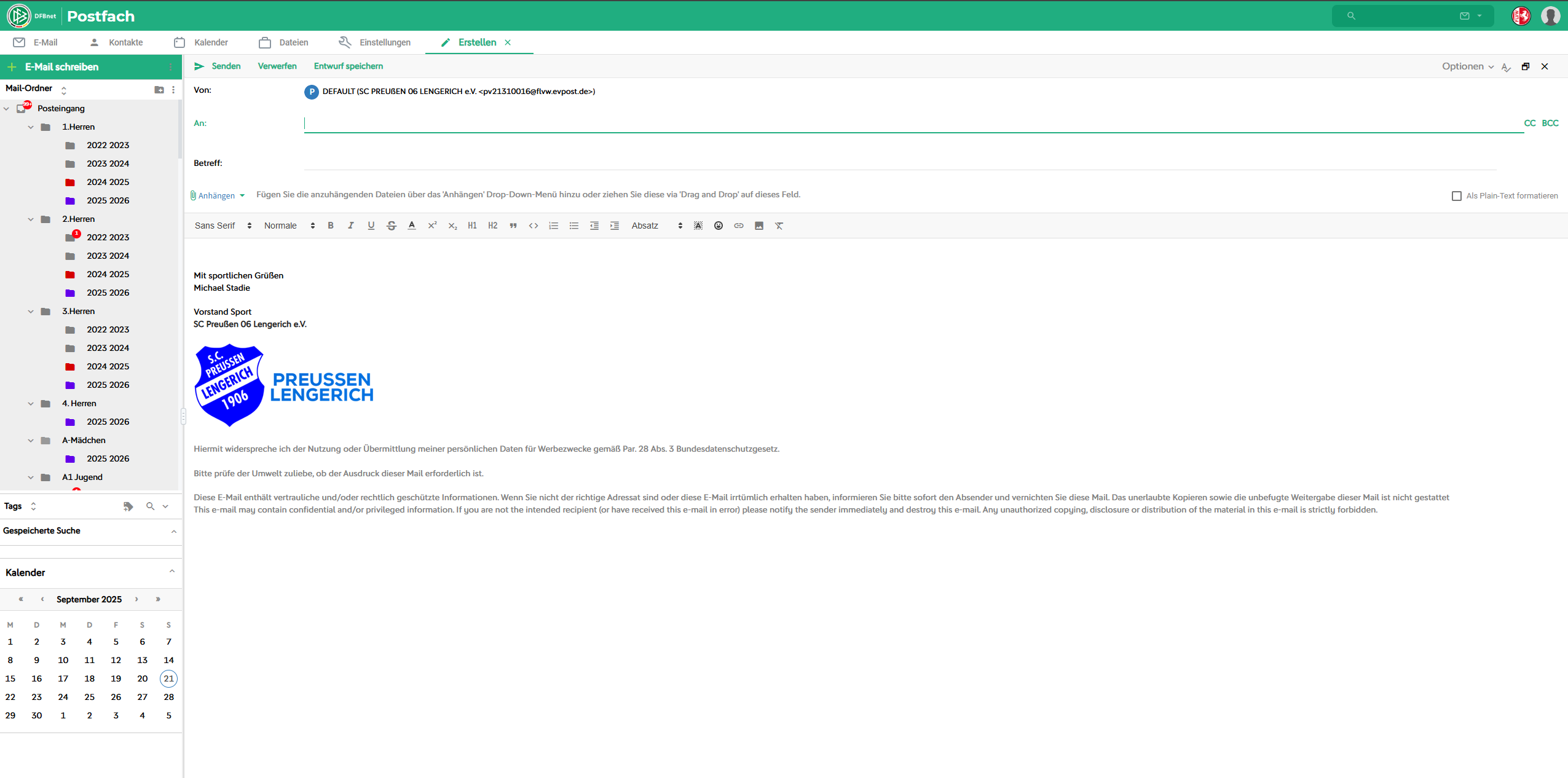
Task: Clear text formatting
Action: tap(779, 226)
